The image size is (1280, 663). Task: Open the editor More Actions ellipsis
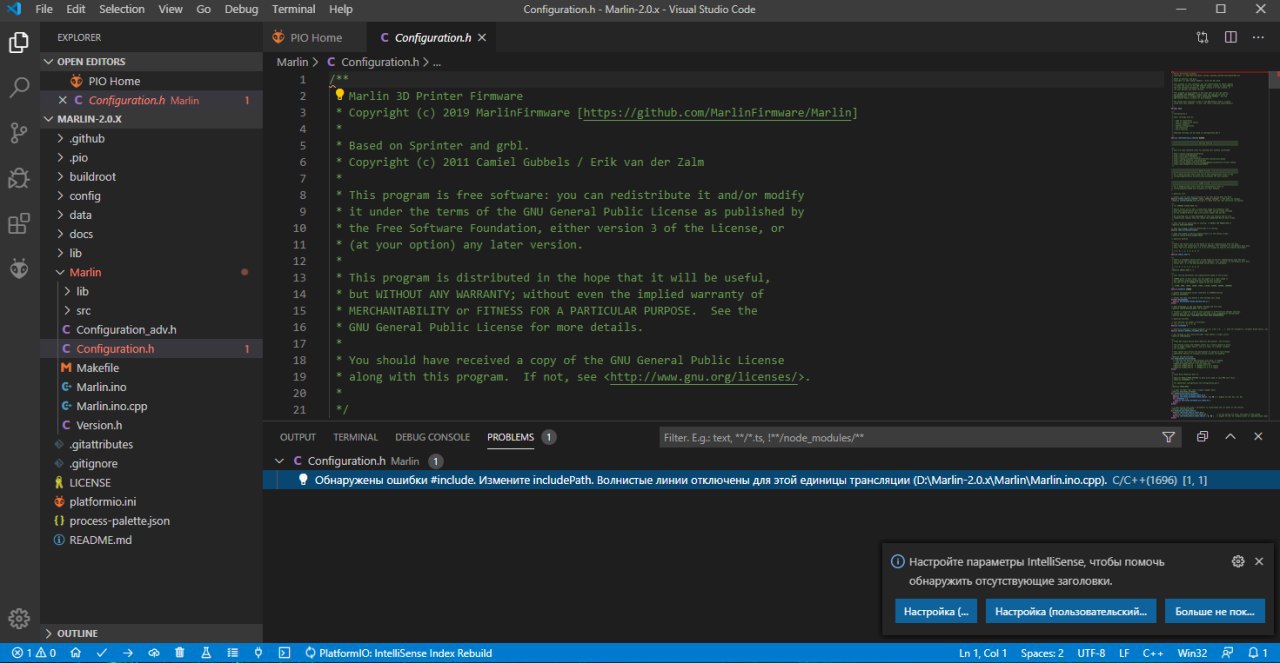click(x=1258, y=38)
